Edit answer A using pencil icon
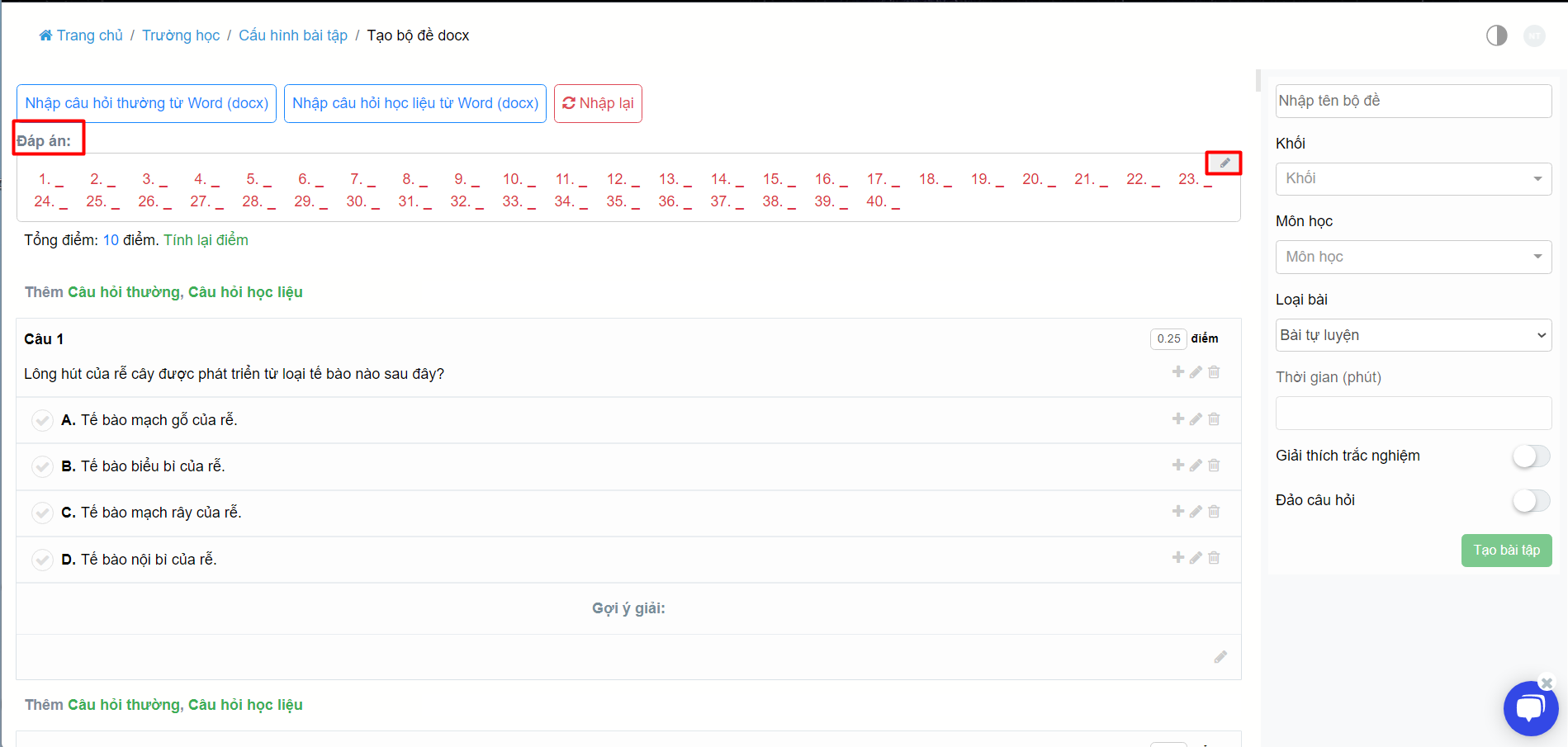 point(1196,419)
